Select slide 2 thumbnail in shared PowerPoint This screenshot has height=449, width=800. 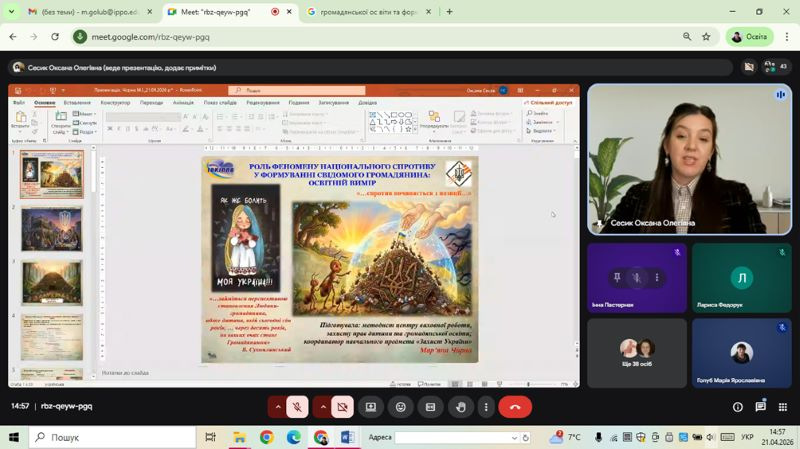tap(52, 229)
